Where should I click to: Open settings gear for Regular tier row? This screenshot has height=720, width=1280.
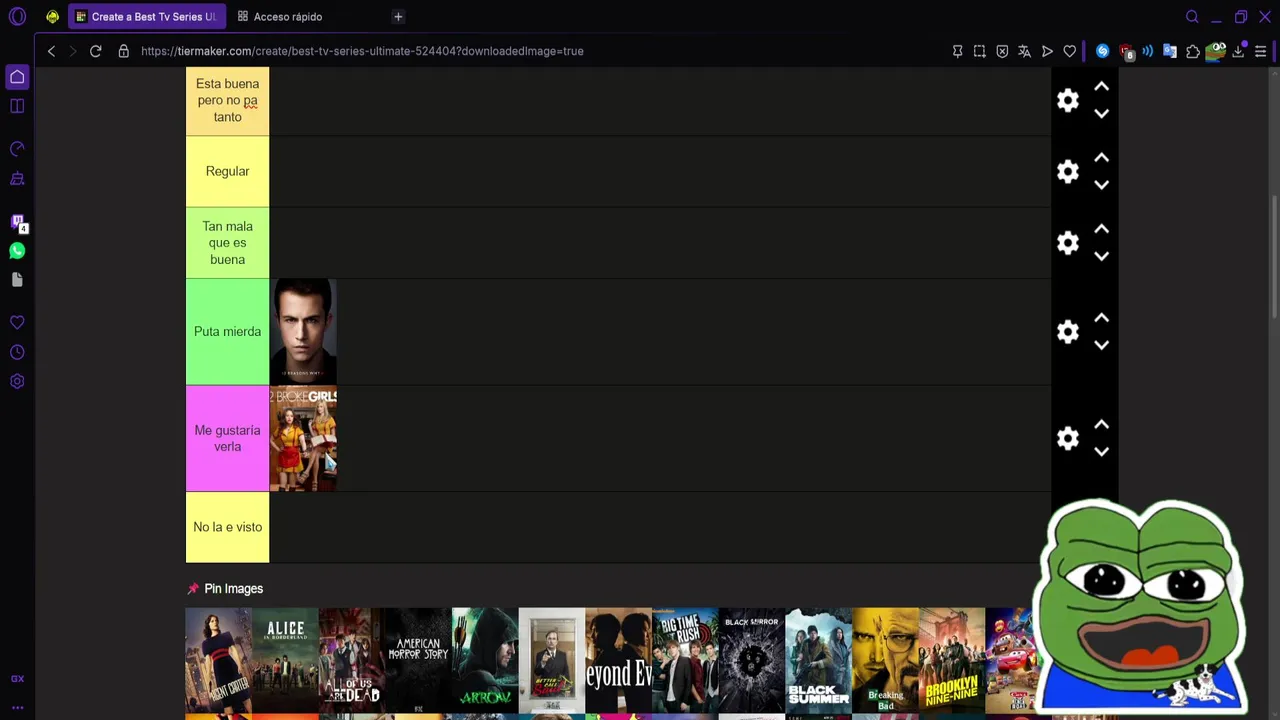pos(1068,171)
